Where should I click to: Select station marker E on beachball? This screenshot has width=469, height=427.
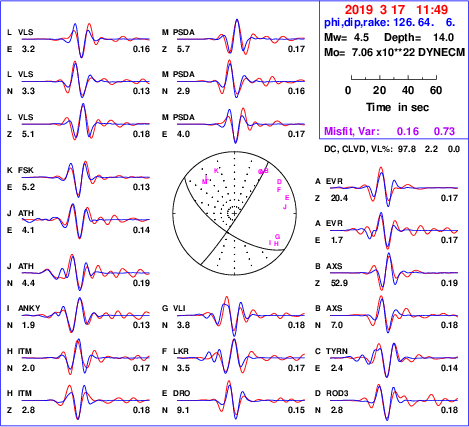pyautogui.click(x=287, y=198)
